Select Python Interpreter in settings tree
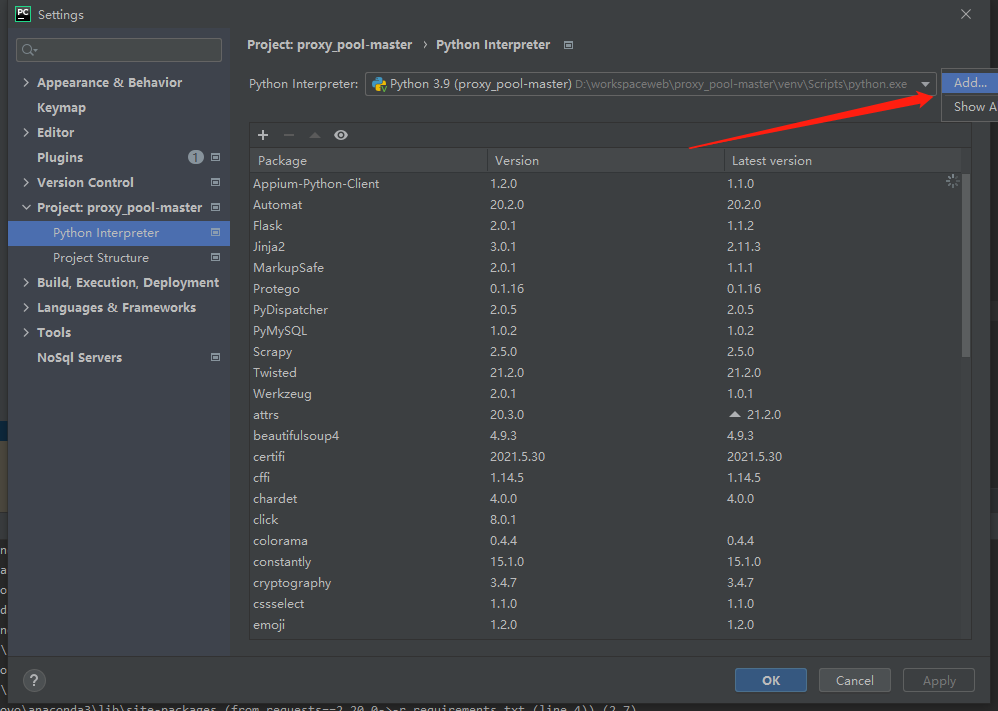Viewport: 998px width, 711px height. tap(119, 233)
